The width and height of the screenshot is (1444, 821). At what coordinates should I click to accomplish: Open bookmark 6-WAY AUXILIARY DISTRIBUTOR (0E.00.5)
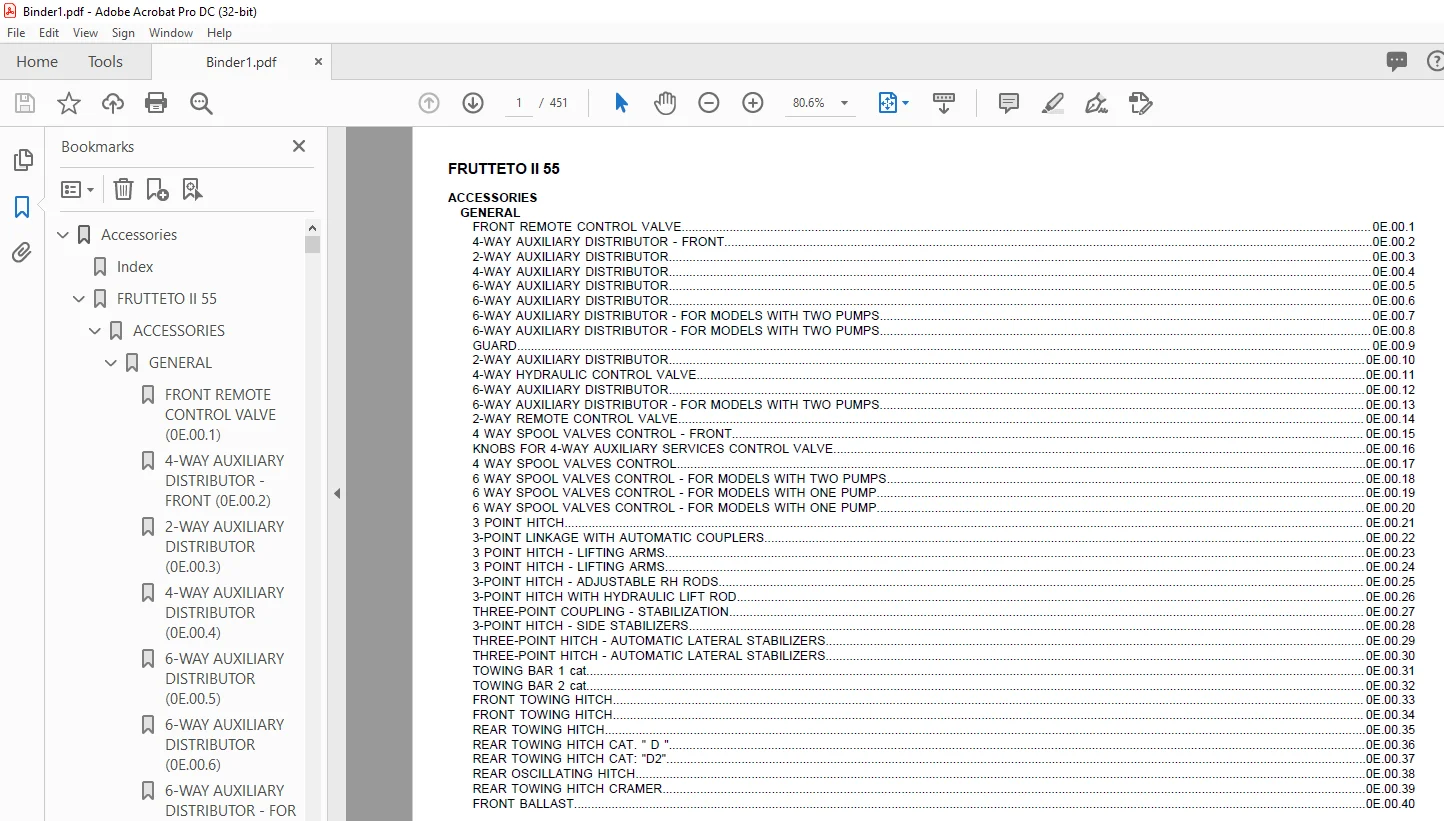224,679
